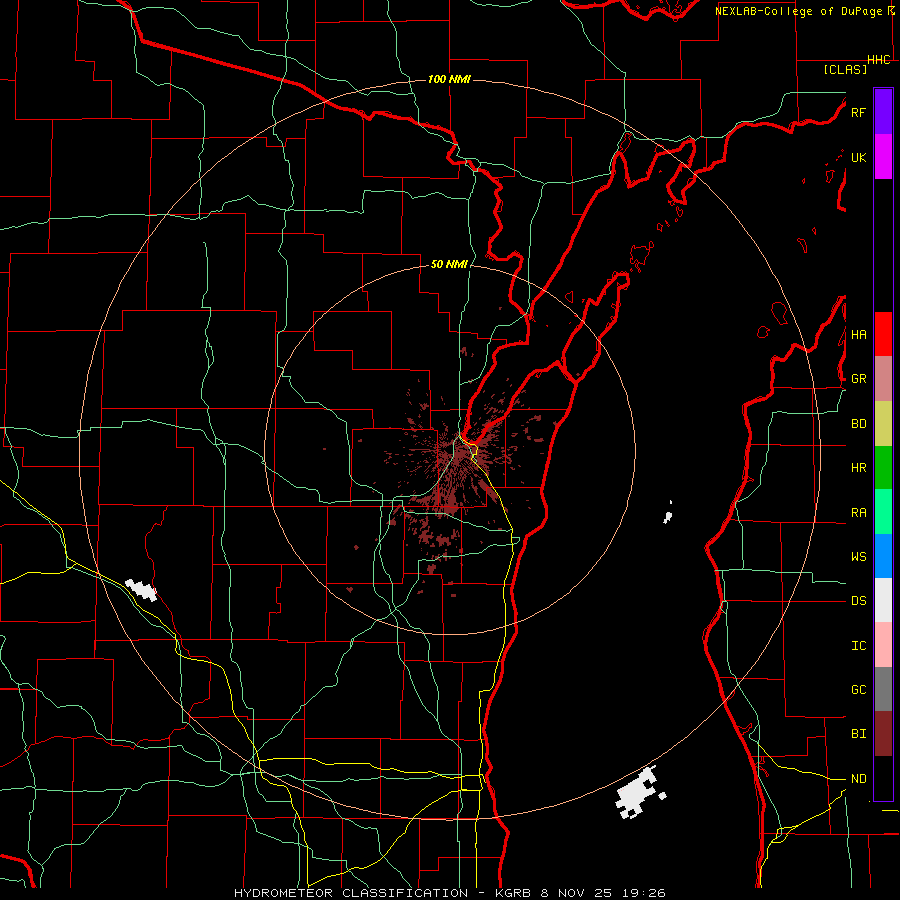
Task: Click the RF purple color swatch
Action: coord(883,112)
